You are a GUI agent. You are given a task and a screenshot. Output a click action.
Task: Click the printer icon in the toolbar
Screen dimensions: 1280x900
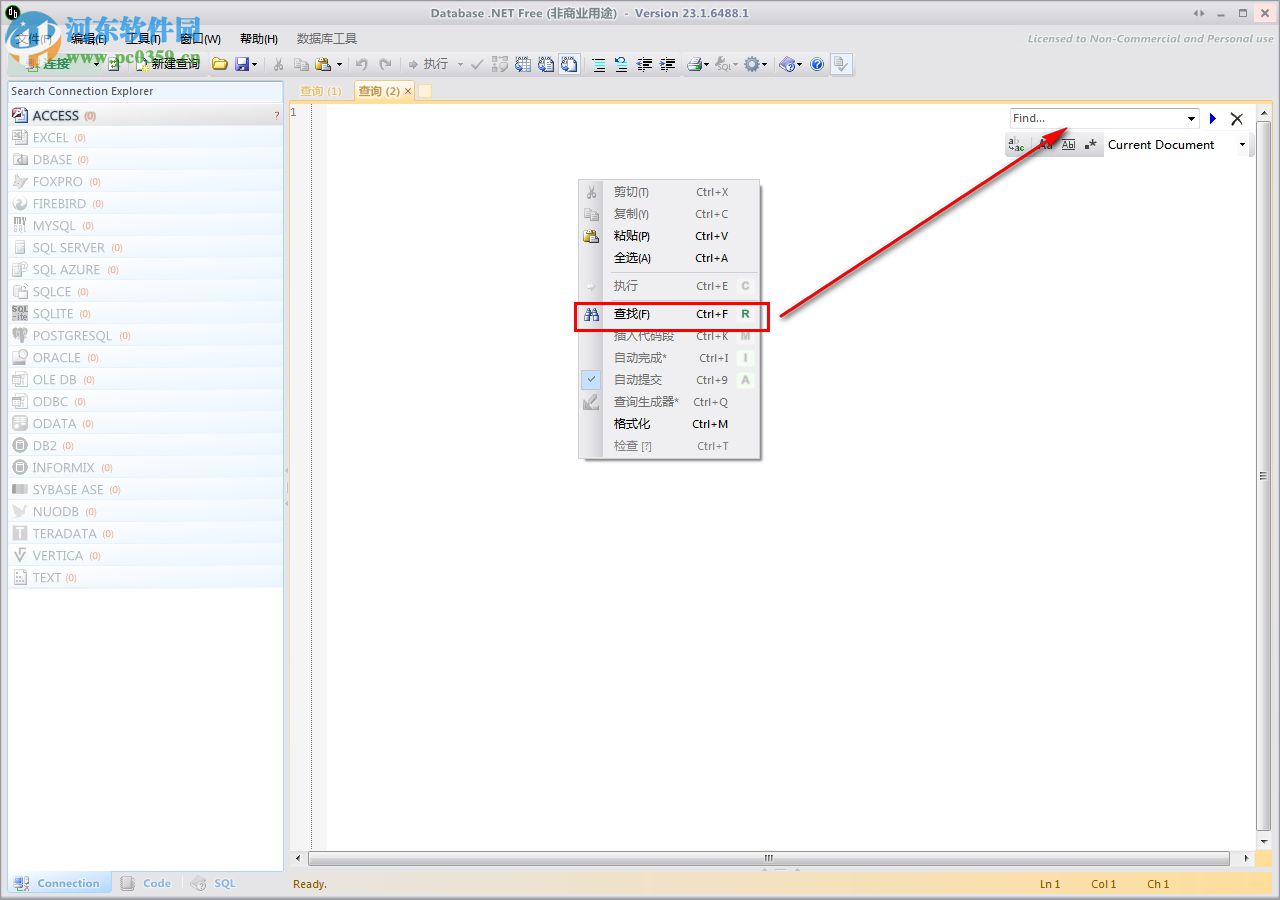pyautogui.click(x=694, y=64)
